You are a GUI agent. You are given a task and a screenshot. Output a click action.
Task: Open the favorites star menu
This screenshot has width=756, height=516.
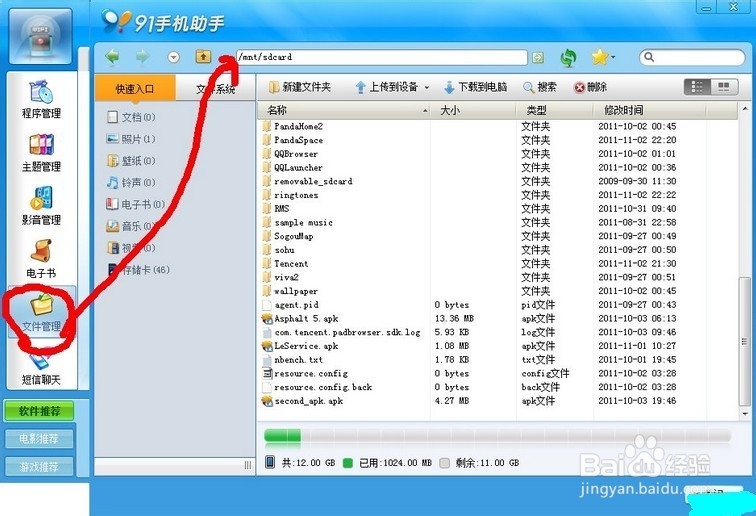coord(603,57)
